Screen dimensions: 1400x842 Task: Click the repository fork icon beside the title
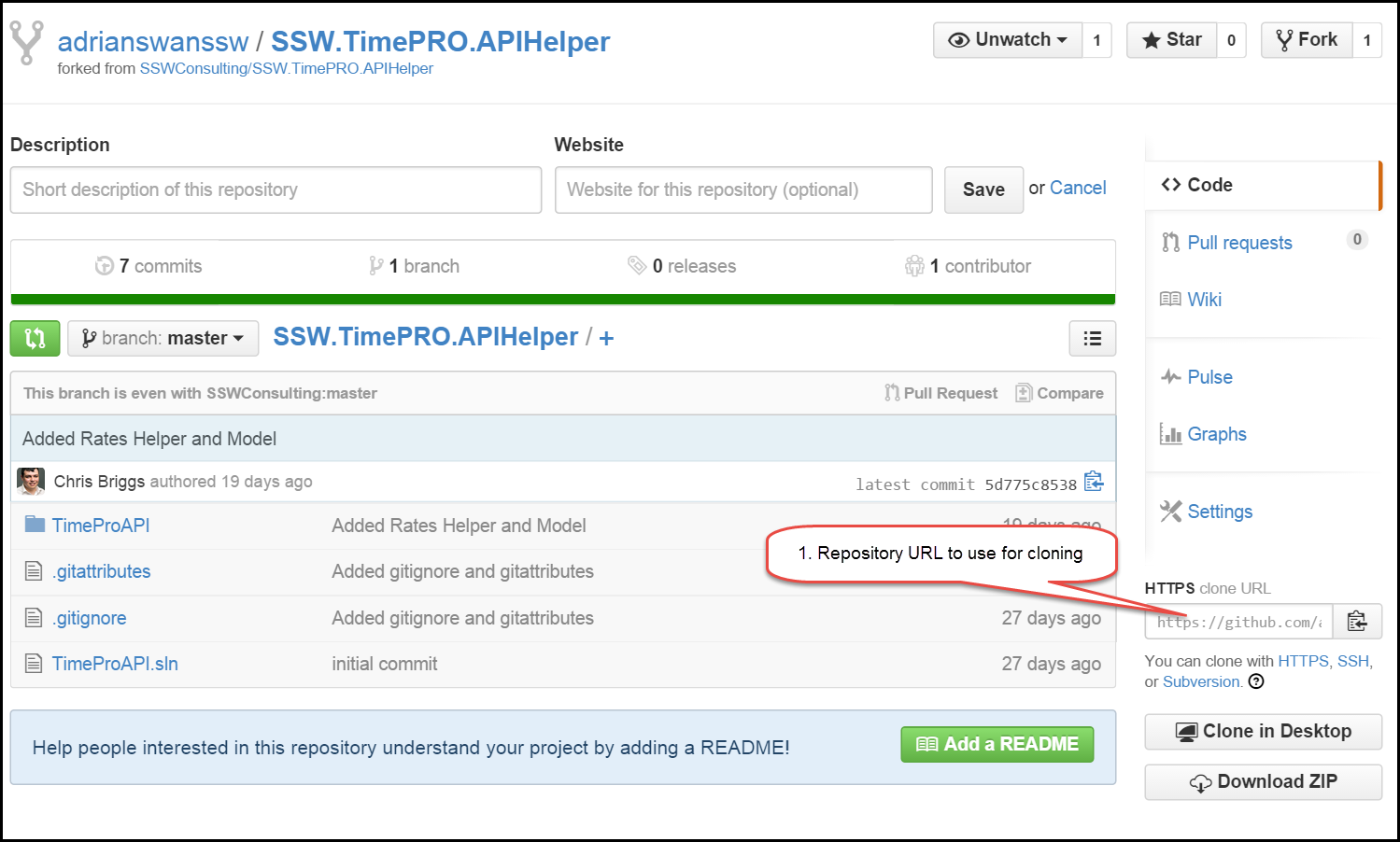click(26, 42)
